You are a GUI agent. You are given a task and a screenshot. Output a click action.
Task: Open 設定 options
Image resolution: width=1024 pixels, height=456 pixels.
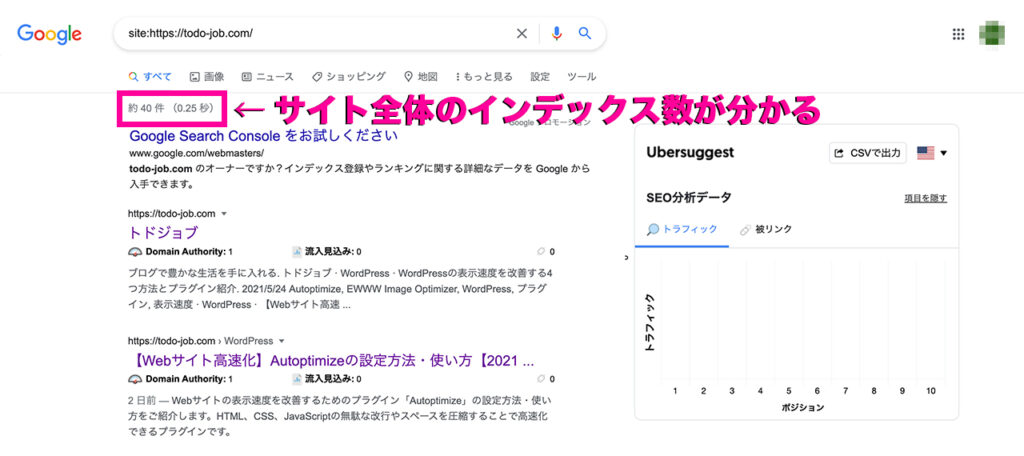tap(540, 76)
